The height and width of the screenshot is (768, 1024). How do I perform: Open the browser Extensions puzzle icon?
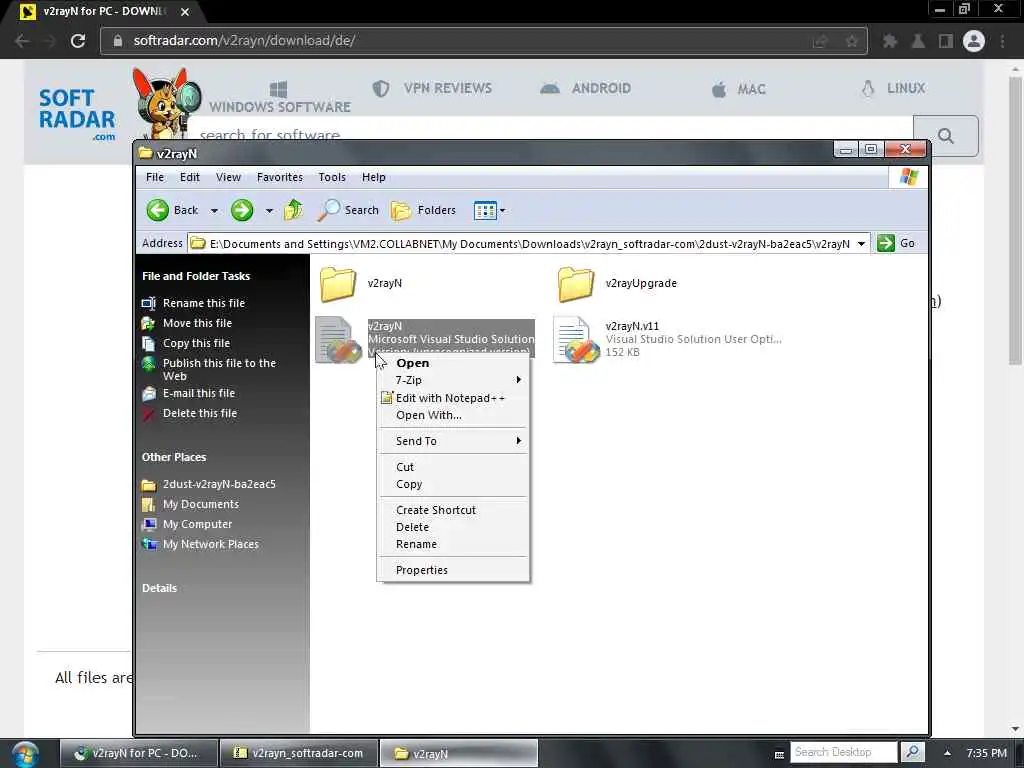coord(889,41)
